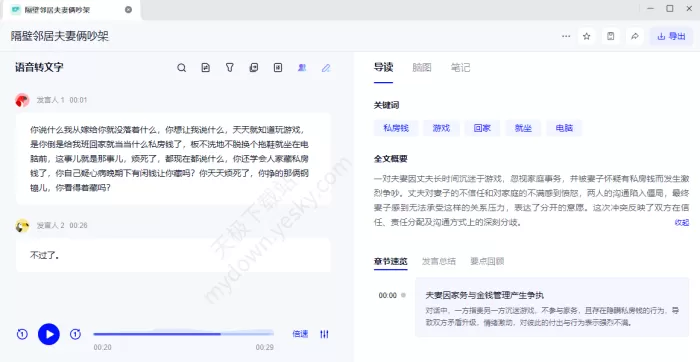The width and height of the screenshot is (700, 362).
Task: Click the filter funnel icon
Action: point(229,68)
